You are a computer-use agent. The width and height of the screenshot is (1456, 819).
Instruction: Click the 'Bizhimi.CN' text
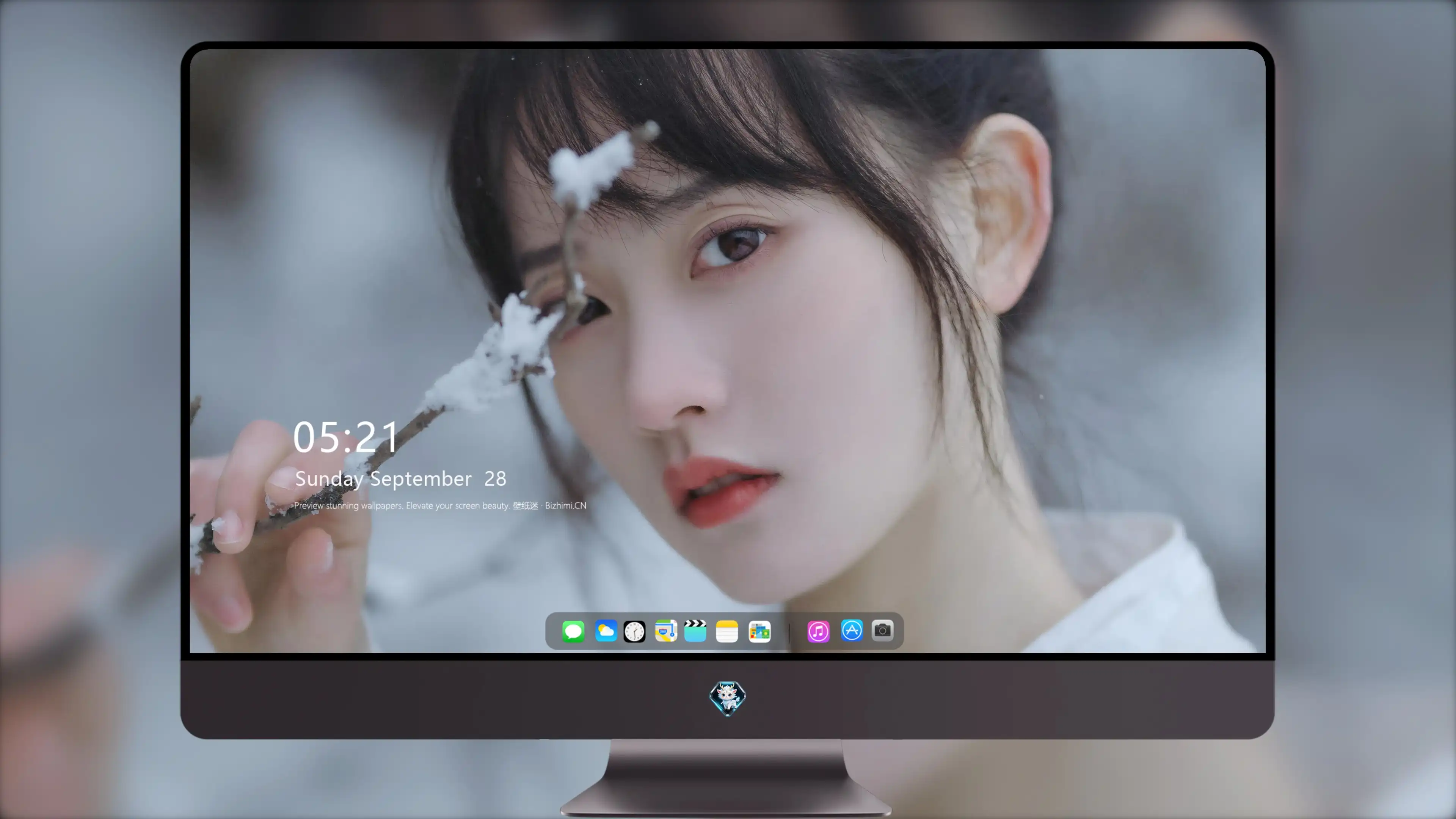[566, 505]
